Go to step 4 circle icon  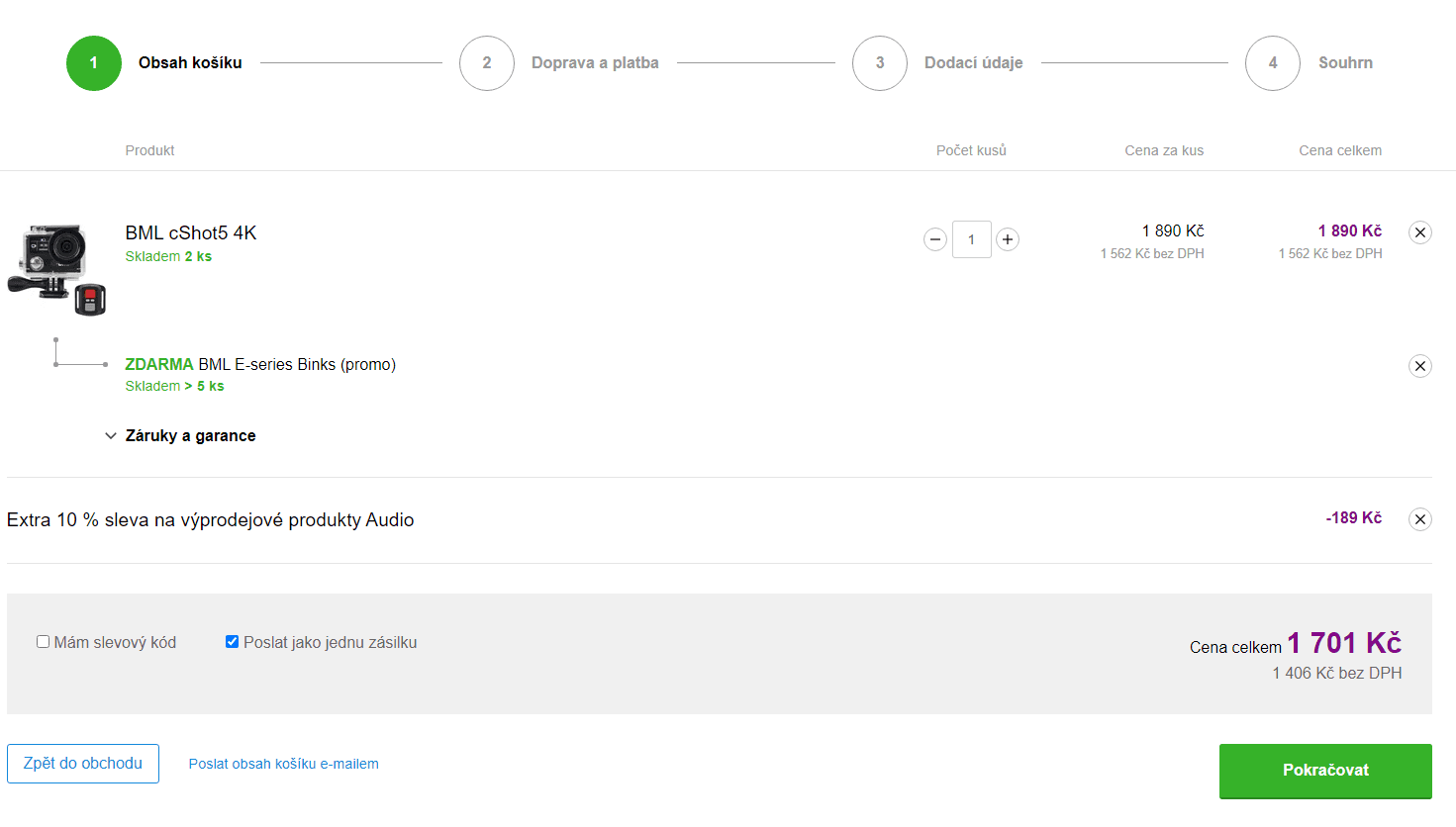1273,63
